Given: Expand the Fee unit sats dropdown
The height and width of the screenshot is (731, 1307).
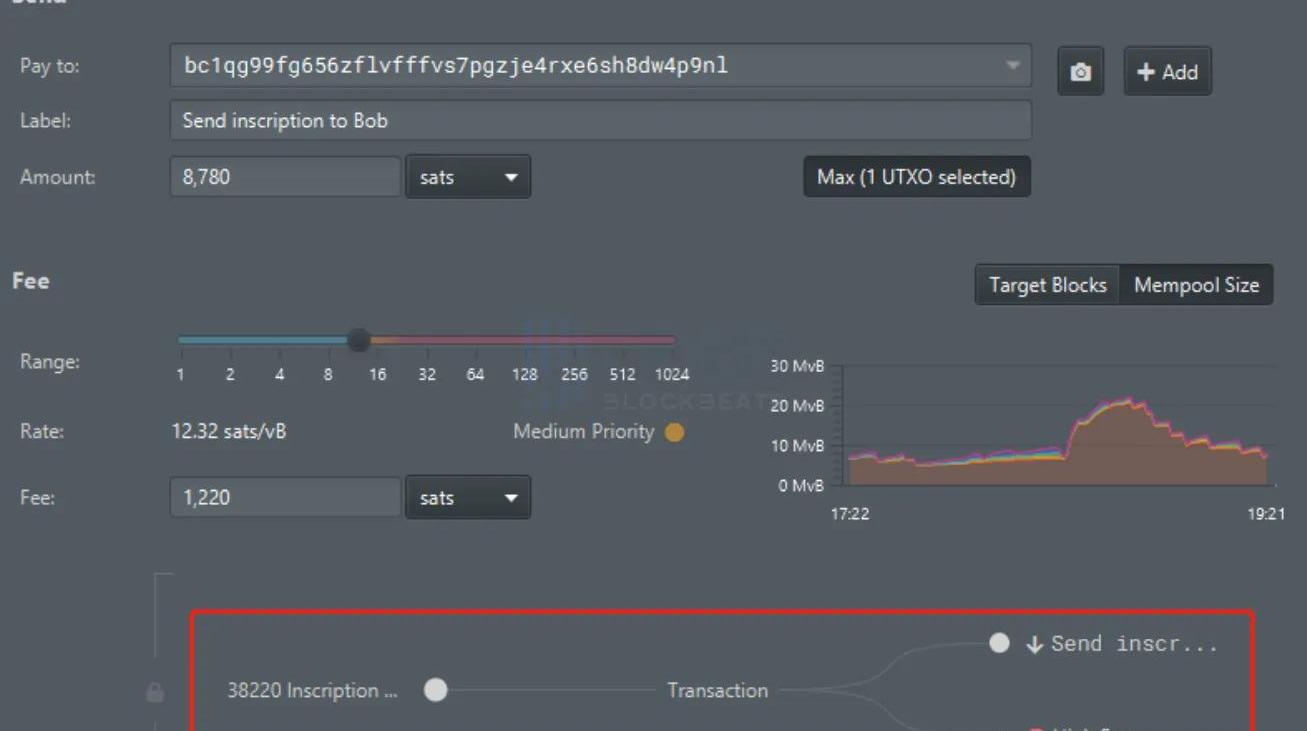Looking at the screenshot, I should [x=467, y=497].
